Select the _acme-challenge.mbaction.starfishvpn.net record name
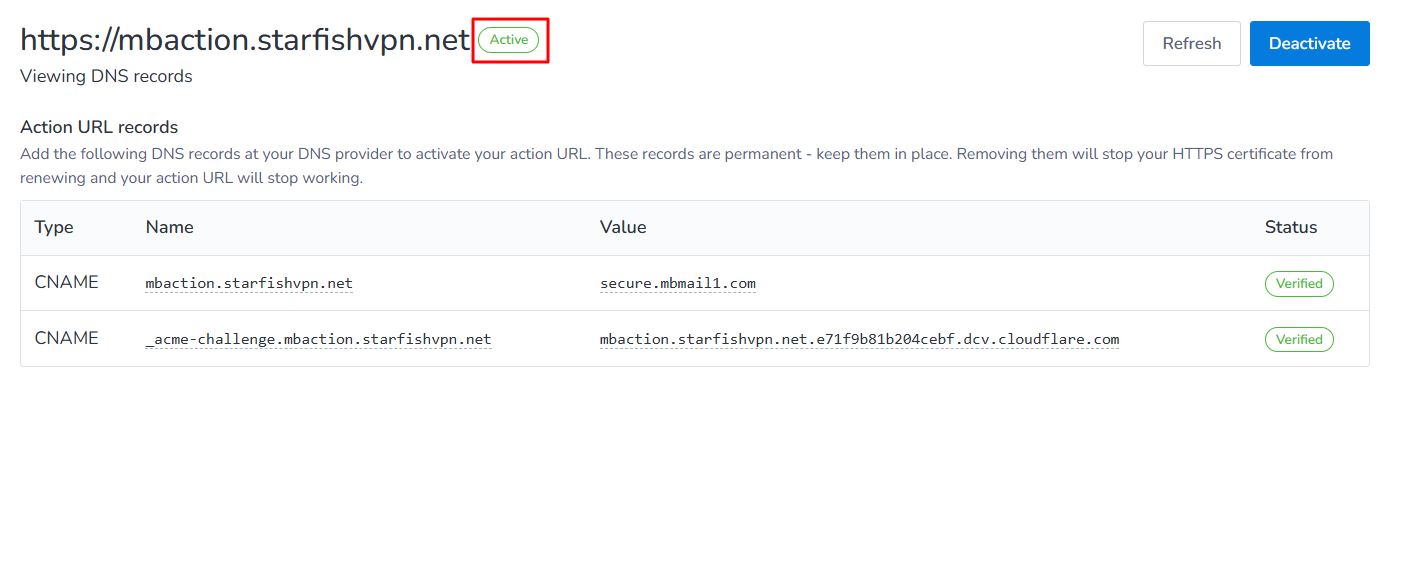The height and width of the screenshot is (568, 1402). 318,339
